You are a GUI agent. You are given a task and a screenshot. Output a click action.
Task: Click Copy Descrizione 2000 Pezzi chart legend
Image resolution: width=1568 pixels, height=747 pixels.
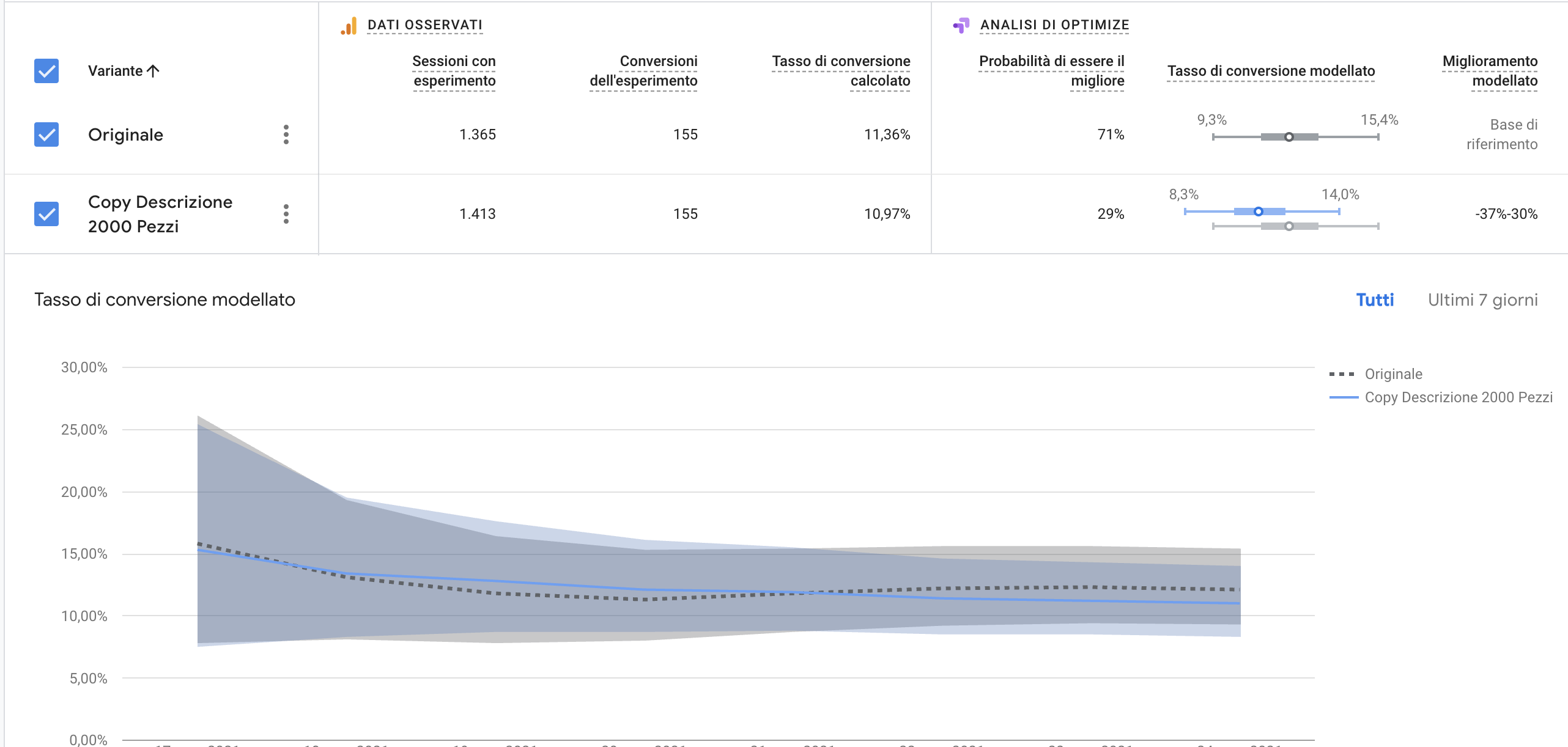click(x=1458, y=397)
